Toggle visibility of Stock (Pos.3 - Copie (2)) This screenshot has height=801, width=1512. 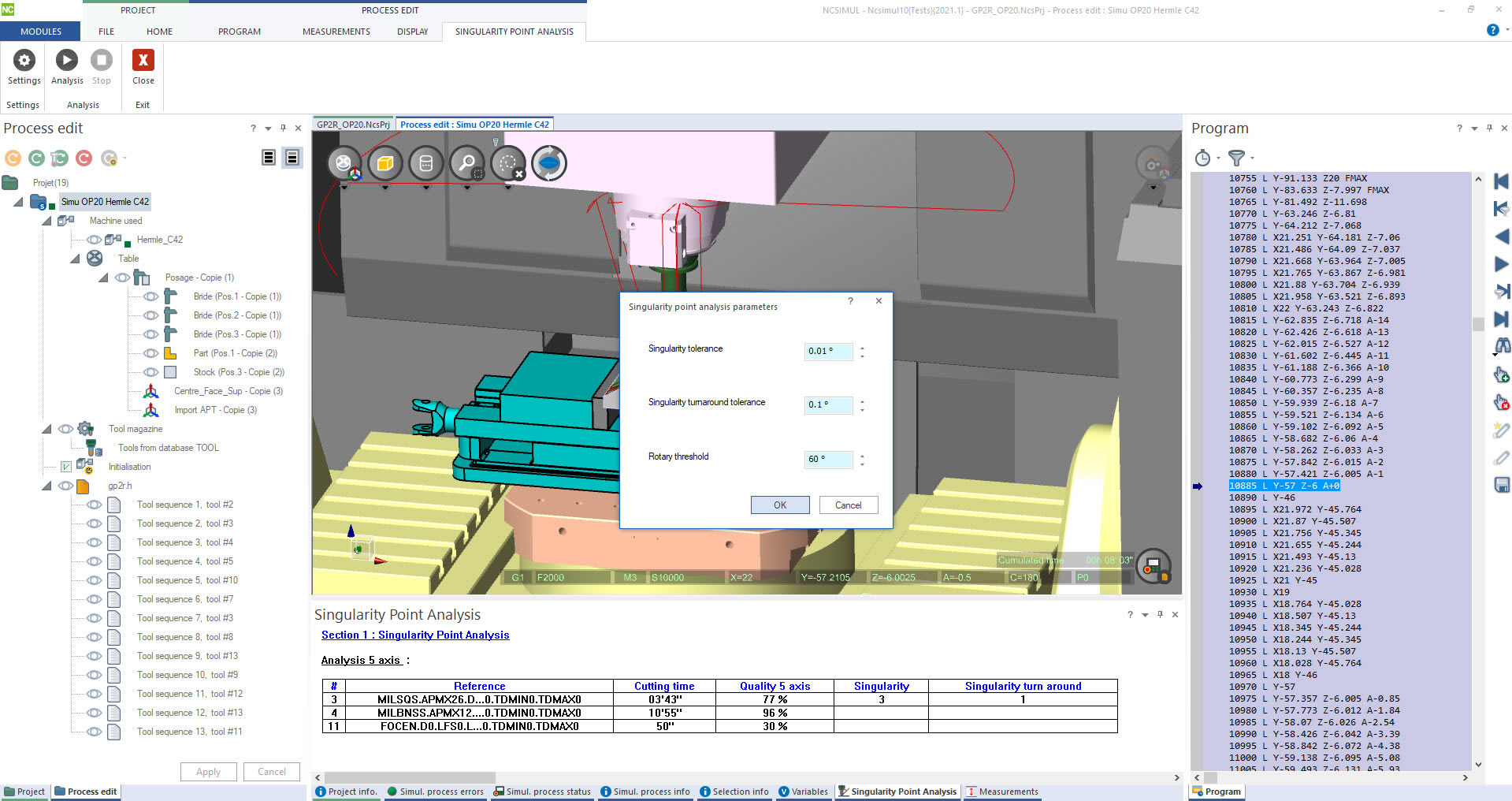150,372
